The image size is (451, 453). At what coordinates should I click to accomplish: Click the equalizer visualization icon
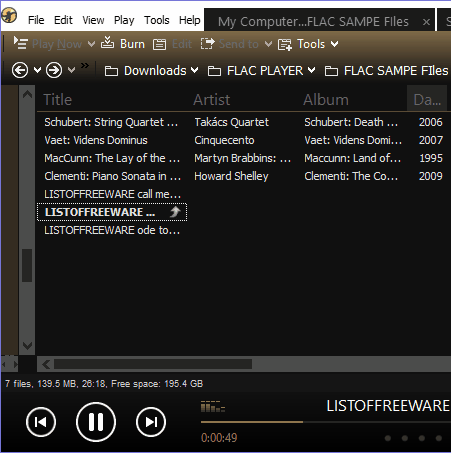(213, 407)
